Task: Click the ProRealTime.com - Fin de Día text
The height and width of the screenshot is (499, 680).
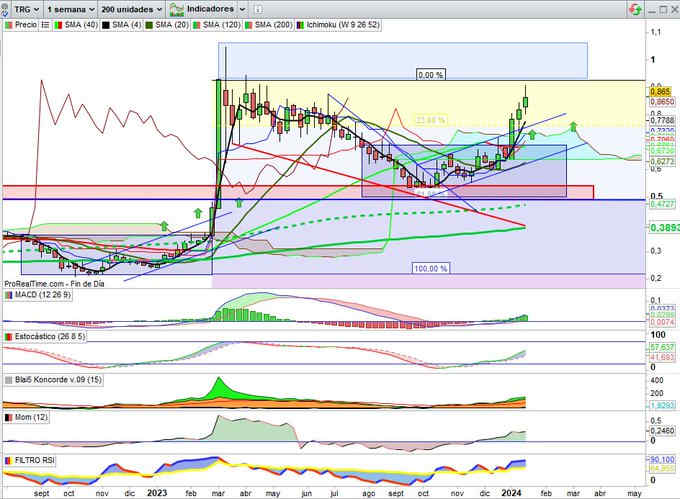Action: coord(54,284)
